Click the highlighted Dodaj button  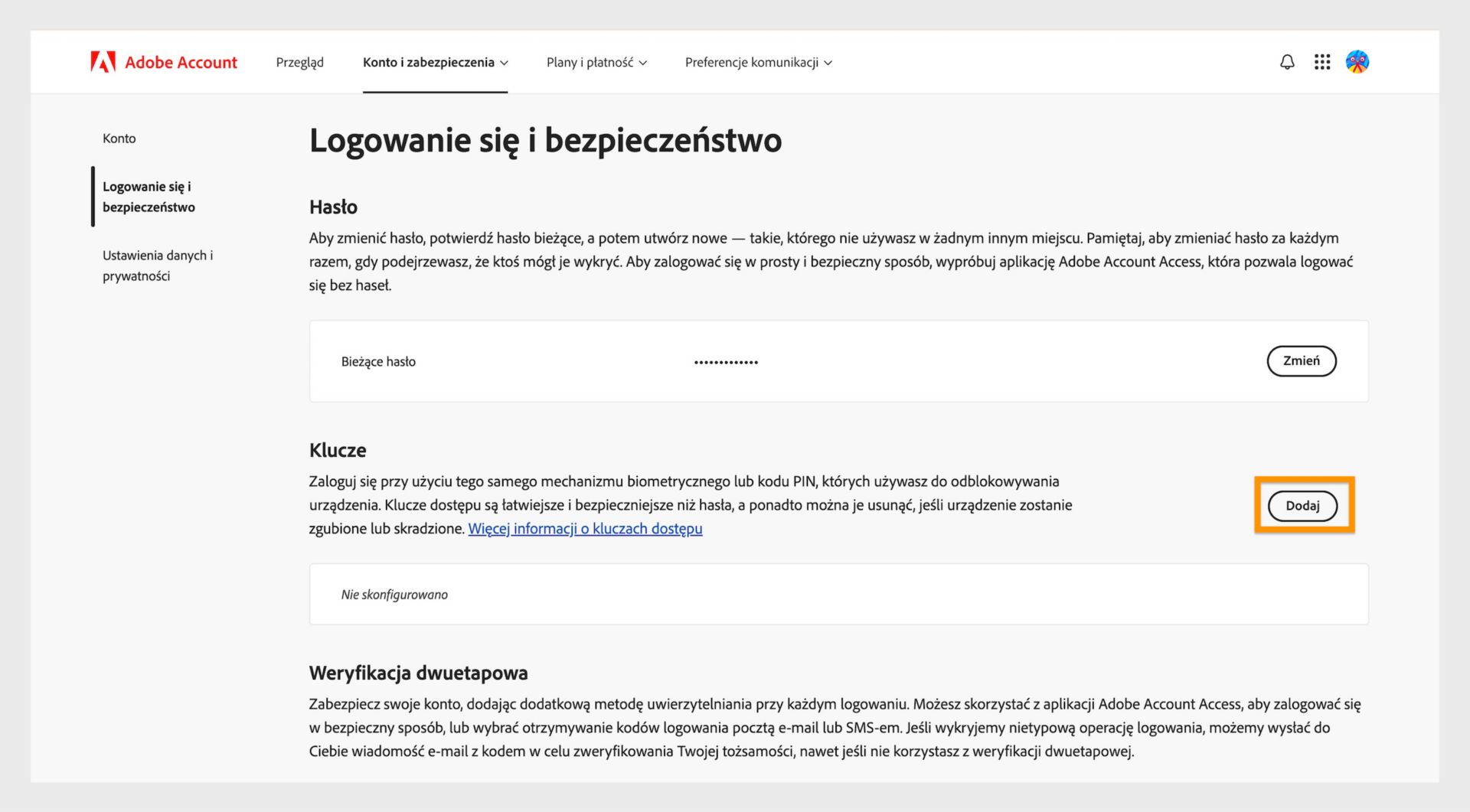pos(1303,505)
